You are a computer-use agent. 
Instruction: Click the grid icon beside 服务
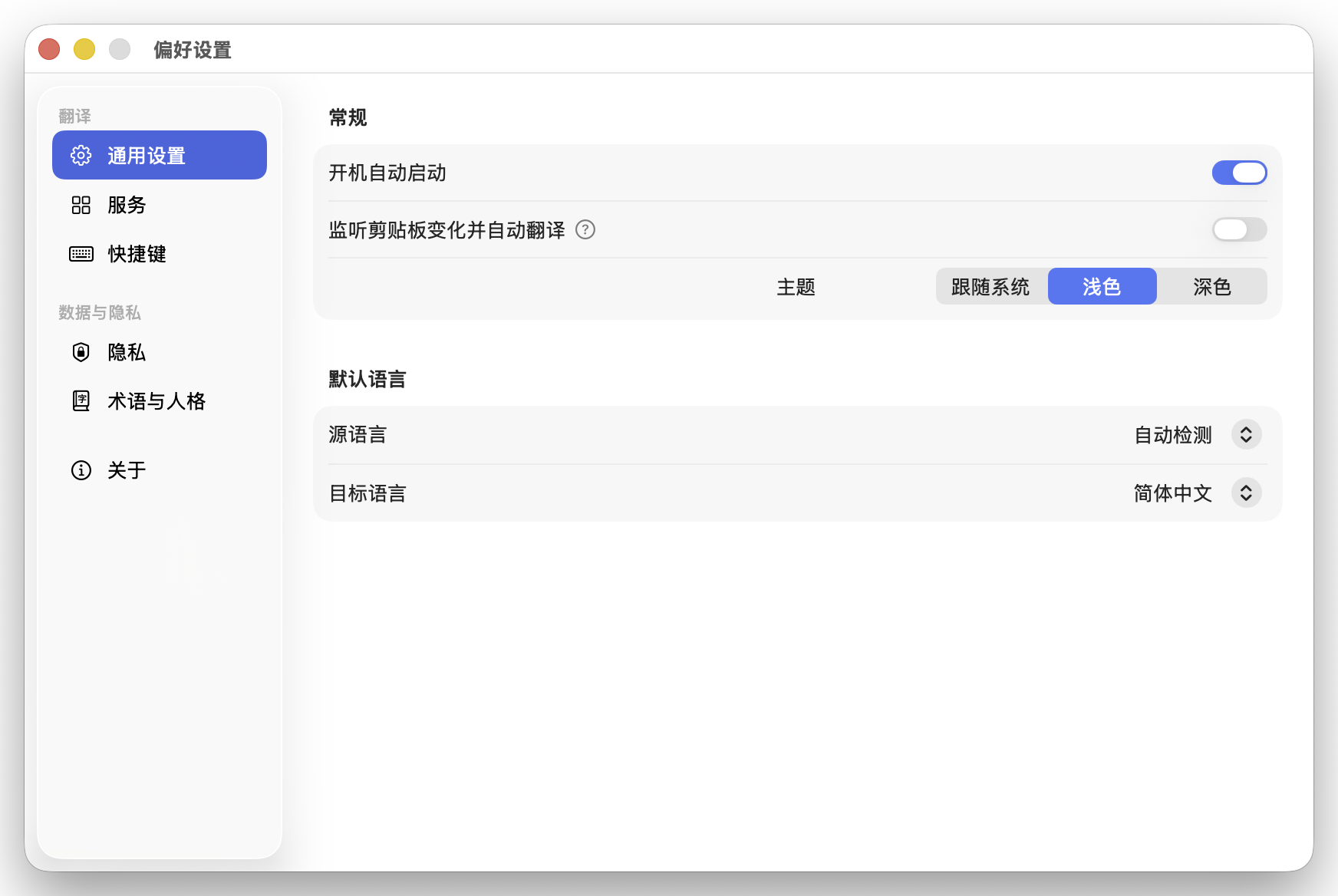point(81,205)
